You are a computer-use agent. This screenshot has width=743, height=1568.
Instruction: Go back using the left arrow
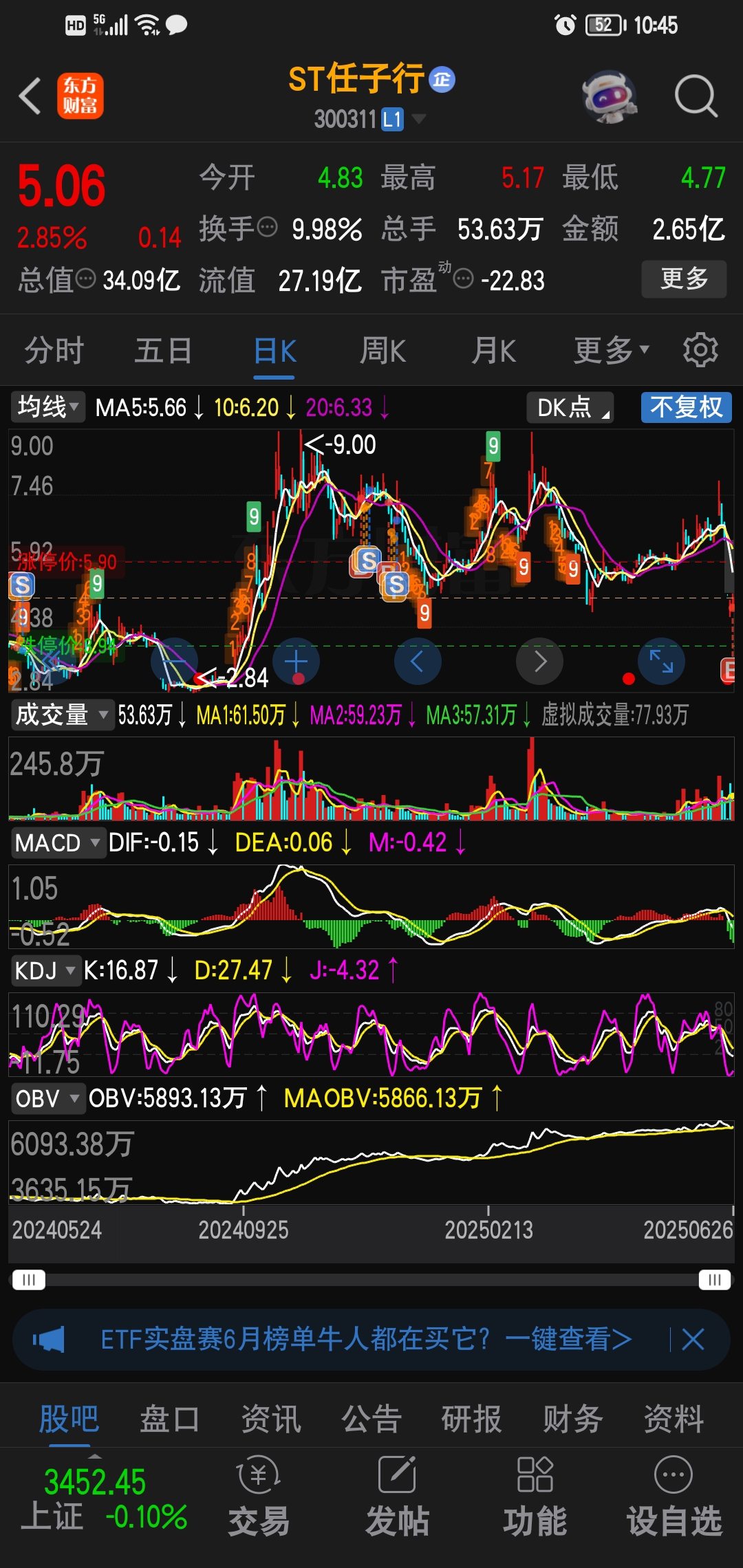tap(30, 96)
